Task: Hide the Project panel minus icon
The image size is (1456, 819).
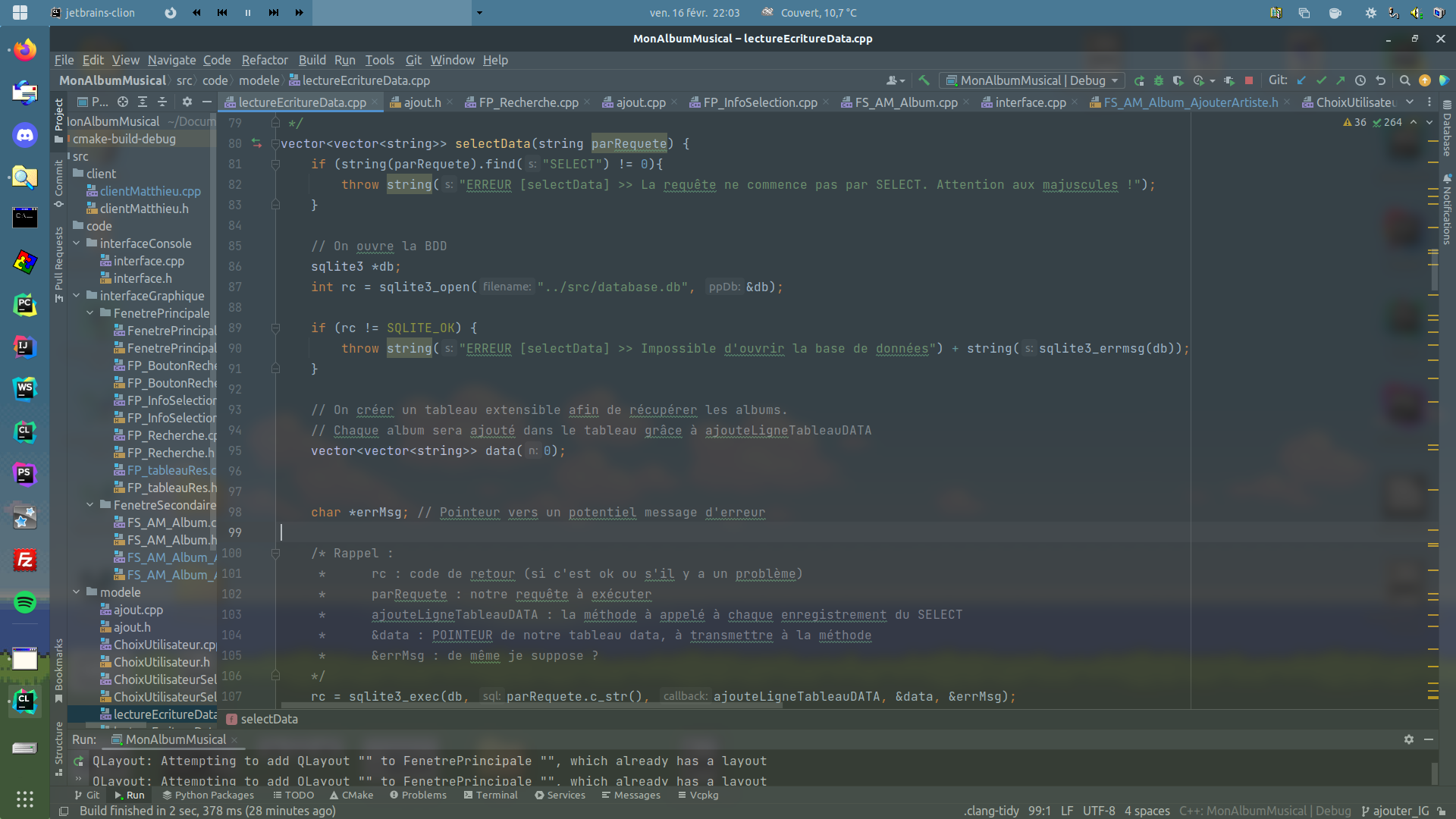Action: coord(206,102)
